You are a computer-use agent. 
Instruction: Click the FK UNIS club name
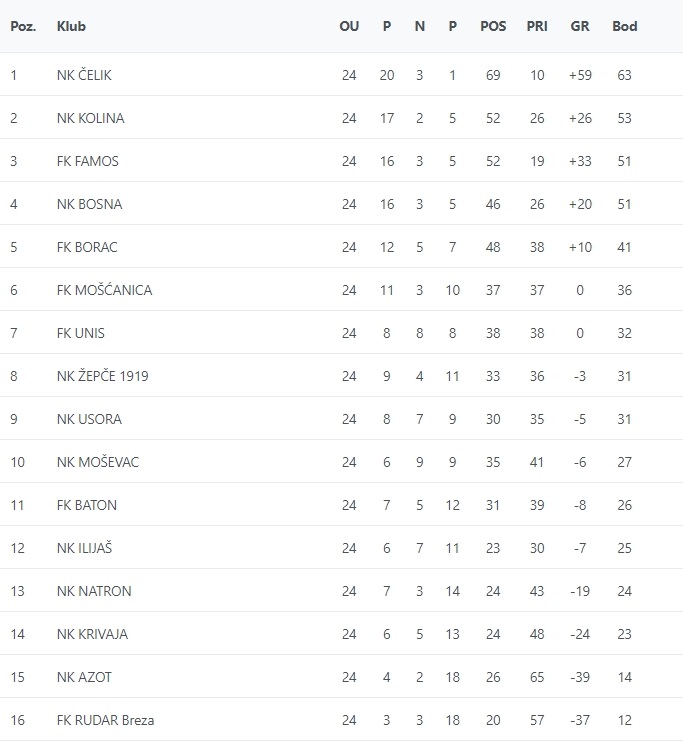pos(81,333)
